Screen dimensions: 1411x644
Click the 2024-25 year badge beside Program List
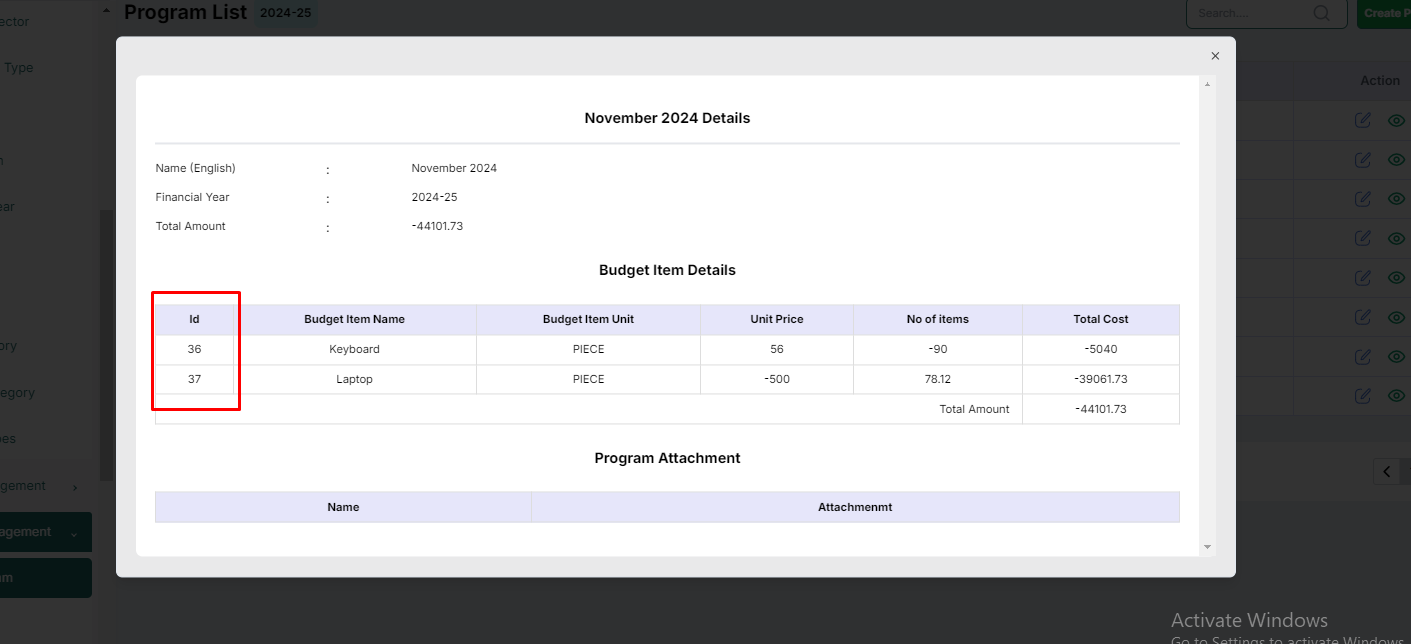pyautogui.click(x=285, y=13)
